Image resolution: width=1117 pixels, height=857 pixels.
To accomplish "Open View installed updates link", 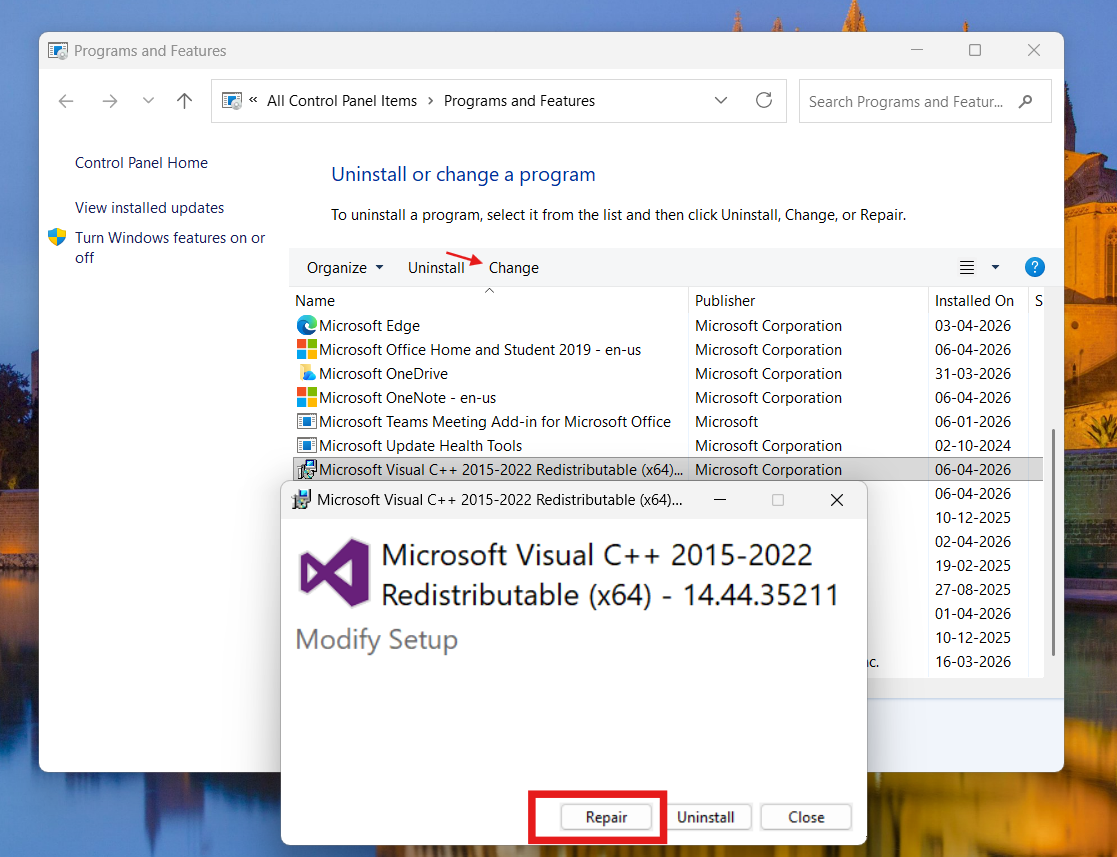I will coord(149,207).
